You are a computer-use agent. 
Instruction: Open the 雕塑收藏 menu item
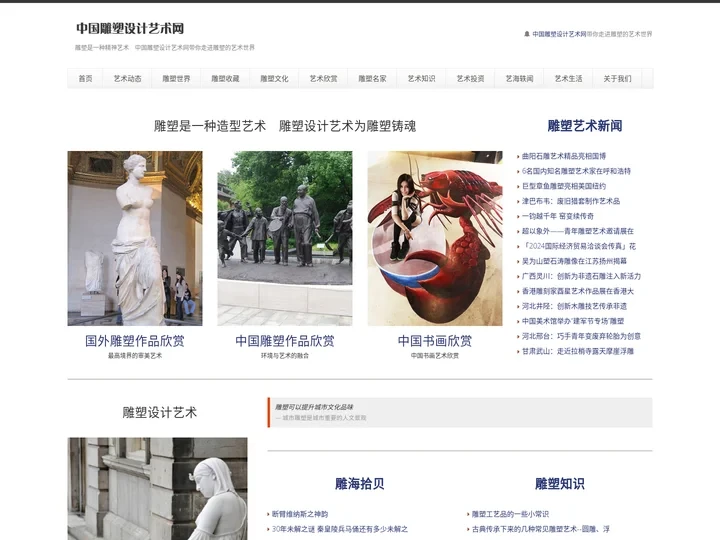click(225, 79)
